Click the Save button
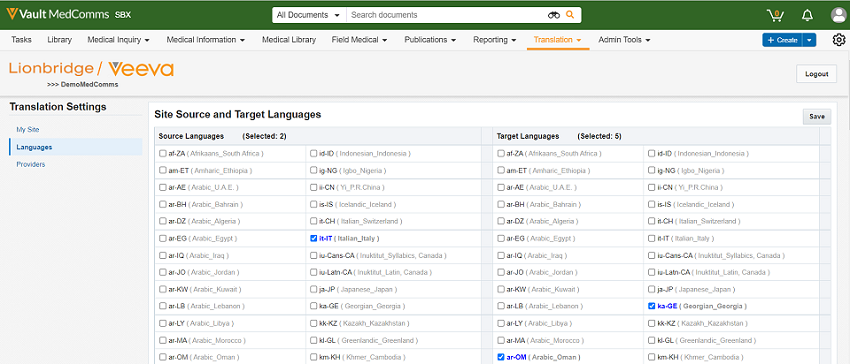 (x=816, y=116)
